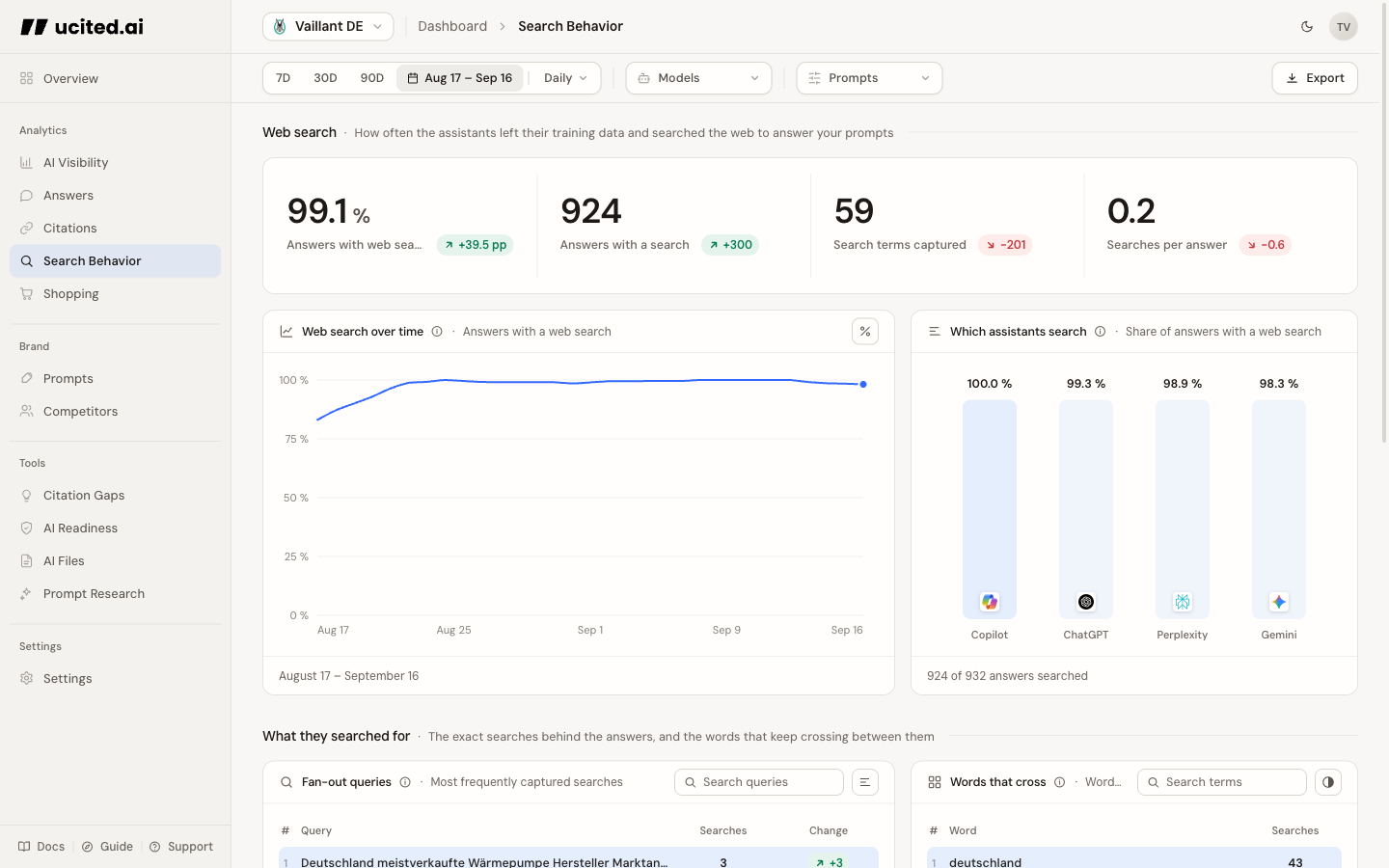Open the Aug 17 – Sep 16 date picker
Screen dimensions: 1389x868
[460, 78]
